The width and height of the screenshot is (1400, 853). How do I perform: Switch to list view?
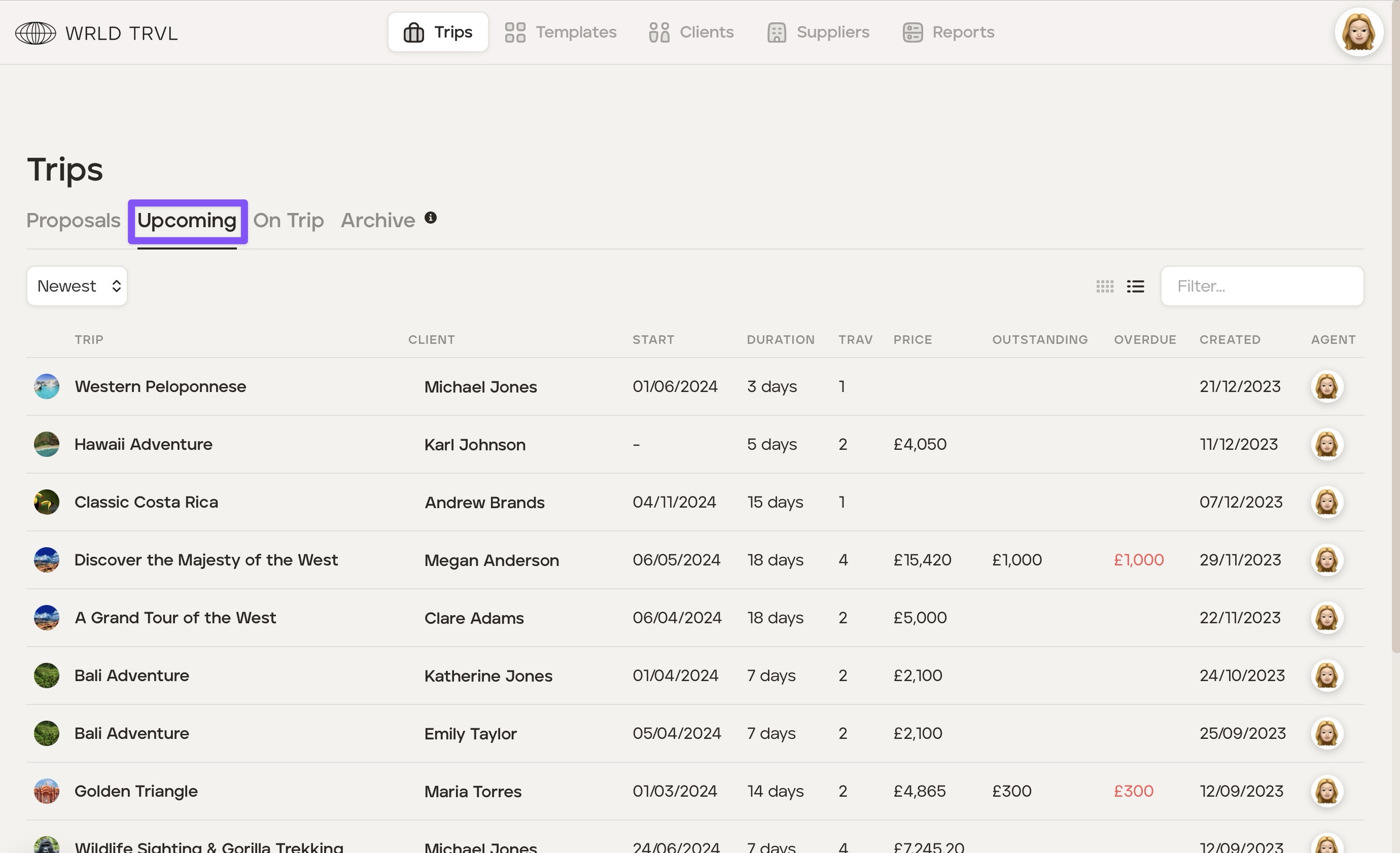coord(1135,286)
